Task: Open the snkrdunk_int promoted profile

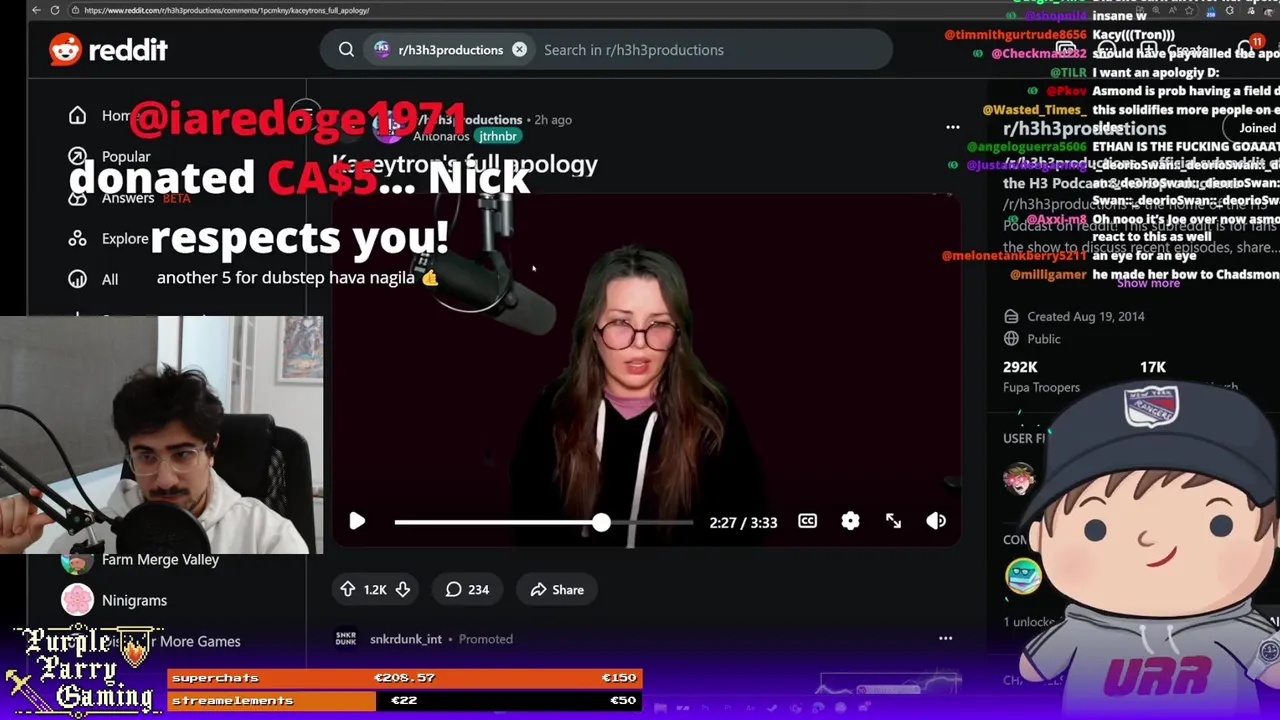Action: coord(405,639)
